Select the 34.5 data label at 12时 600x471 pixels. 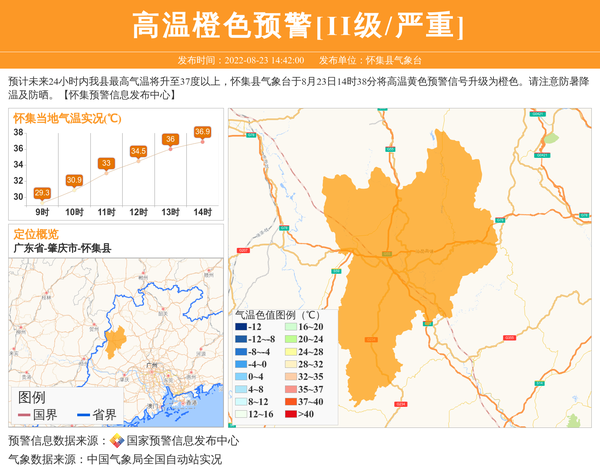point(138,151)
